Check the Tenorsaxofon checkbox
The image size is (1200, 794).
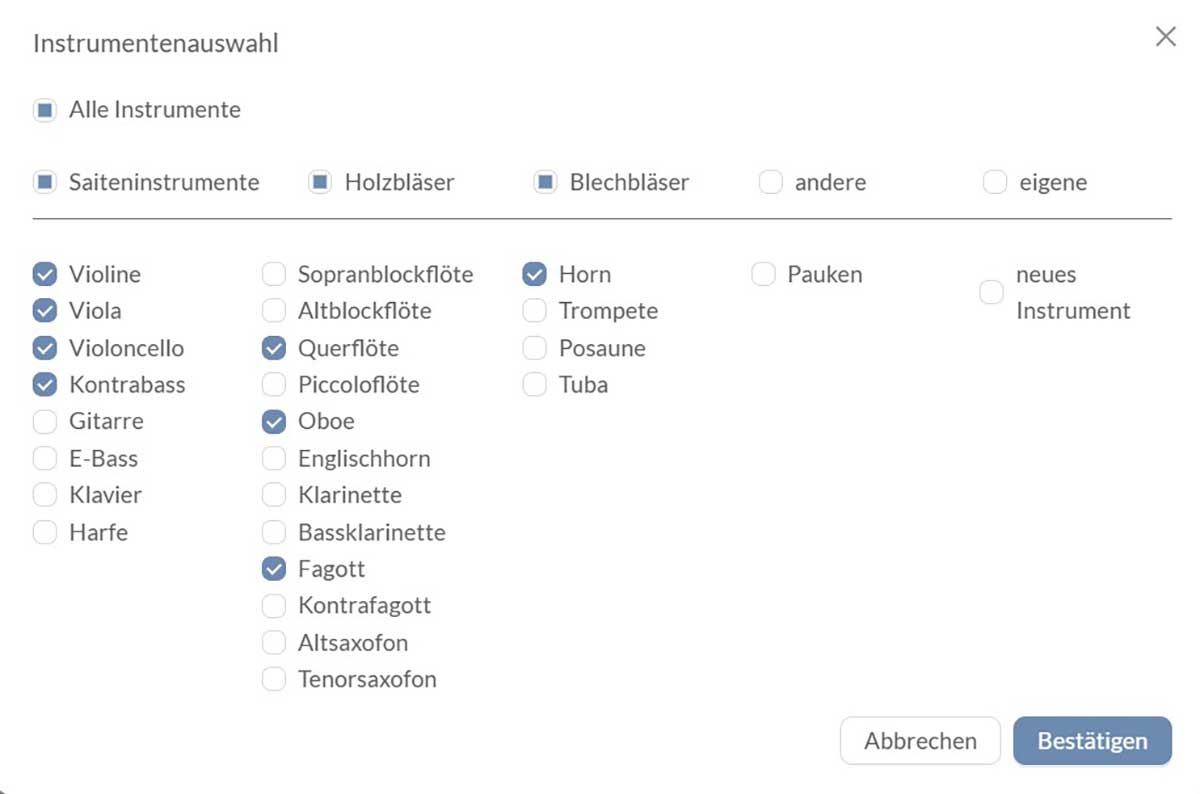273,680
